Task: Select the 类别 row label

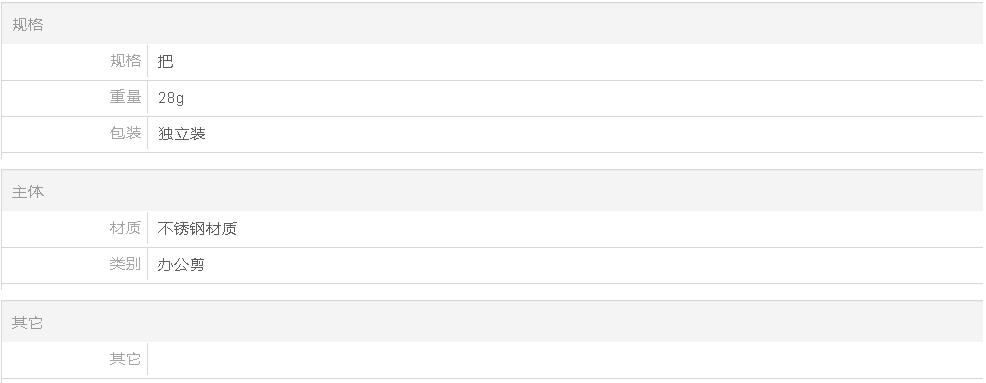Action: pyautogui.click(x=125, y=264)
